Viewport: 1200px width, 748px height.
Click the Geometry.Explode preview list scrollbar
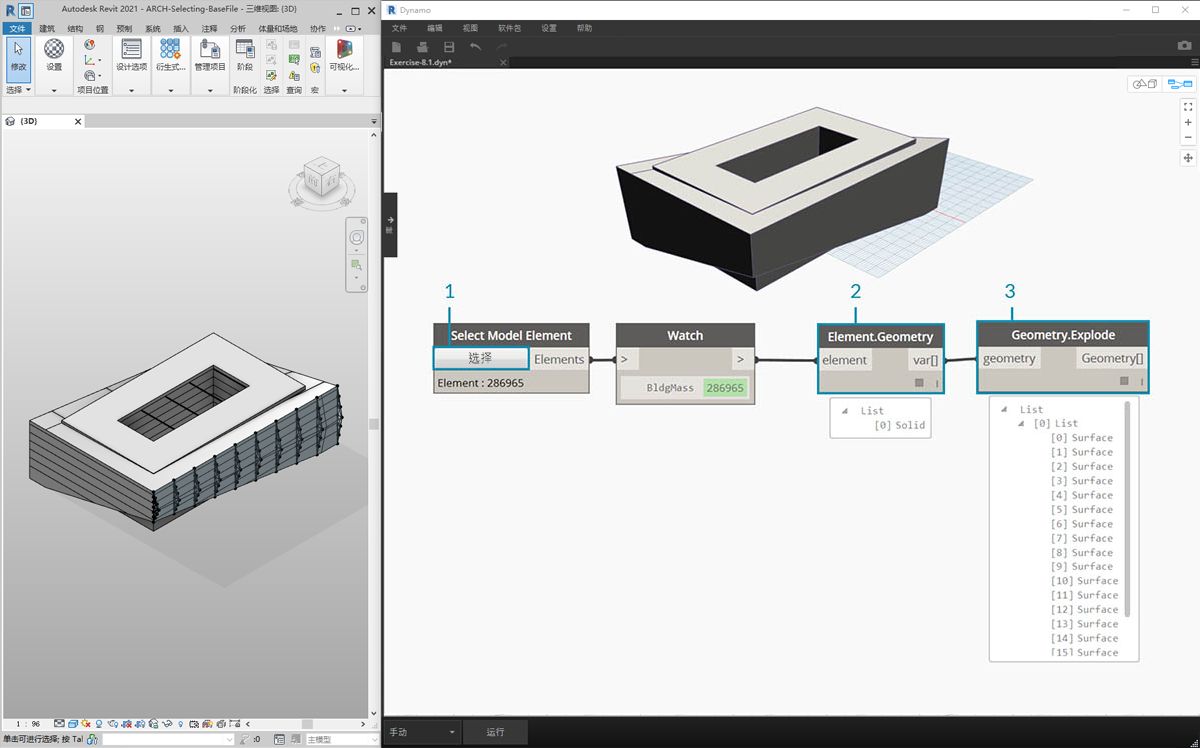coord(1128,510)
